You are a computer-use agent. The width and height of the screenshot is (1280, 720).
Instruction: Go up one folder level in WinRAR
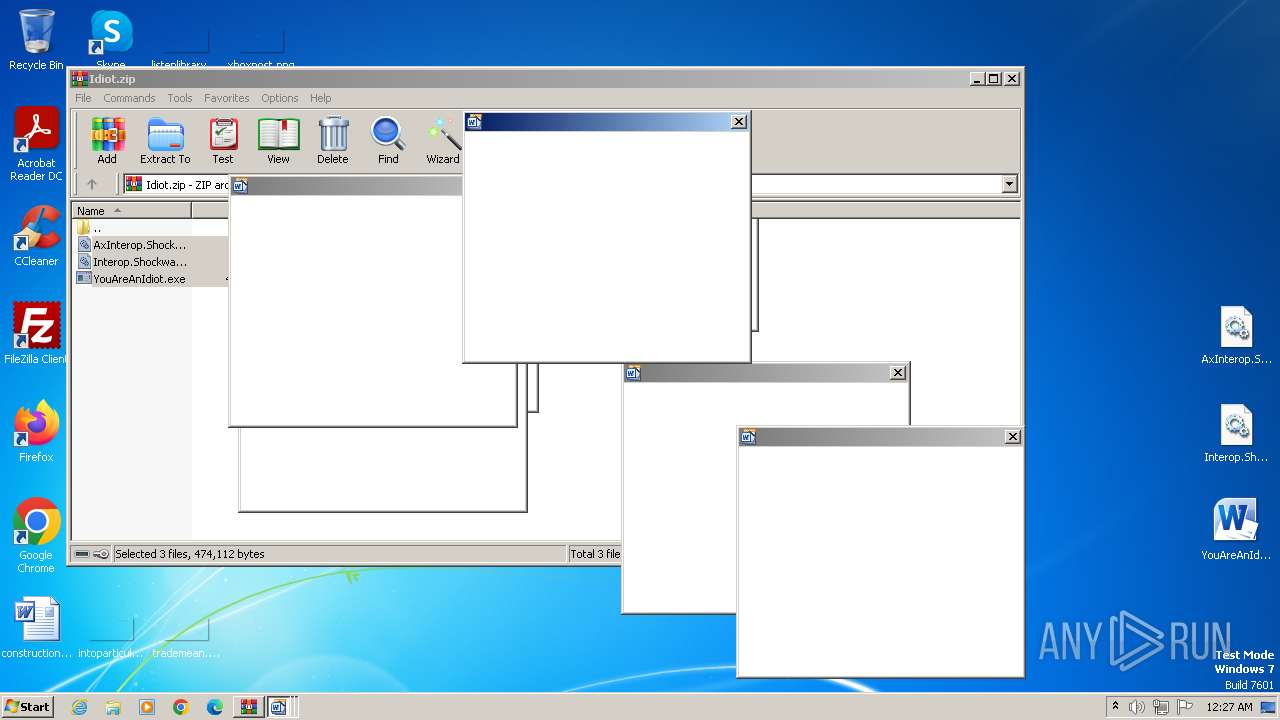click(92, 184)
